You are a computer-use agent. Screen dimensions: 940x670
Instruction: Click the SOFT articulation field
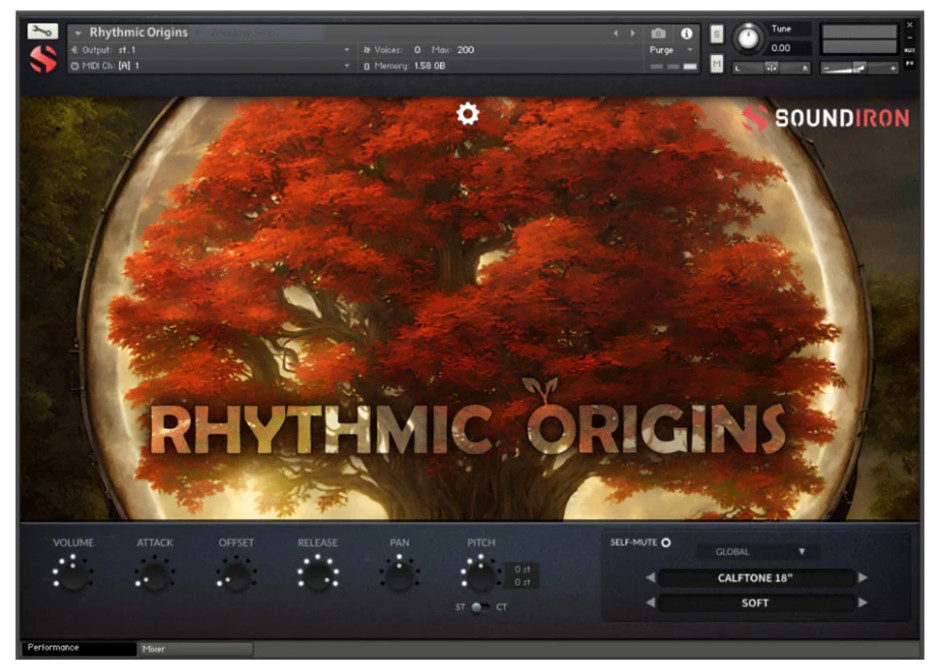point(755,603)
